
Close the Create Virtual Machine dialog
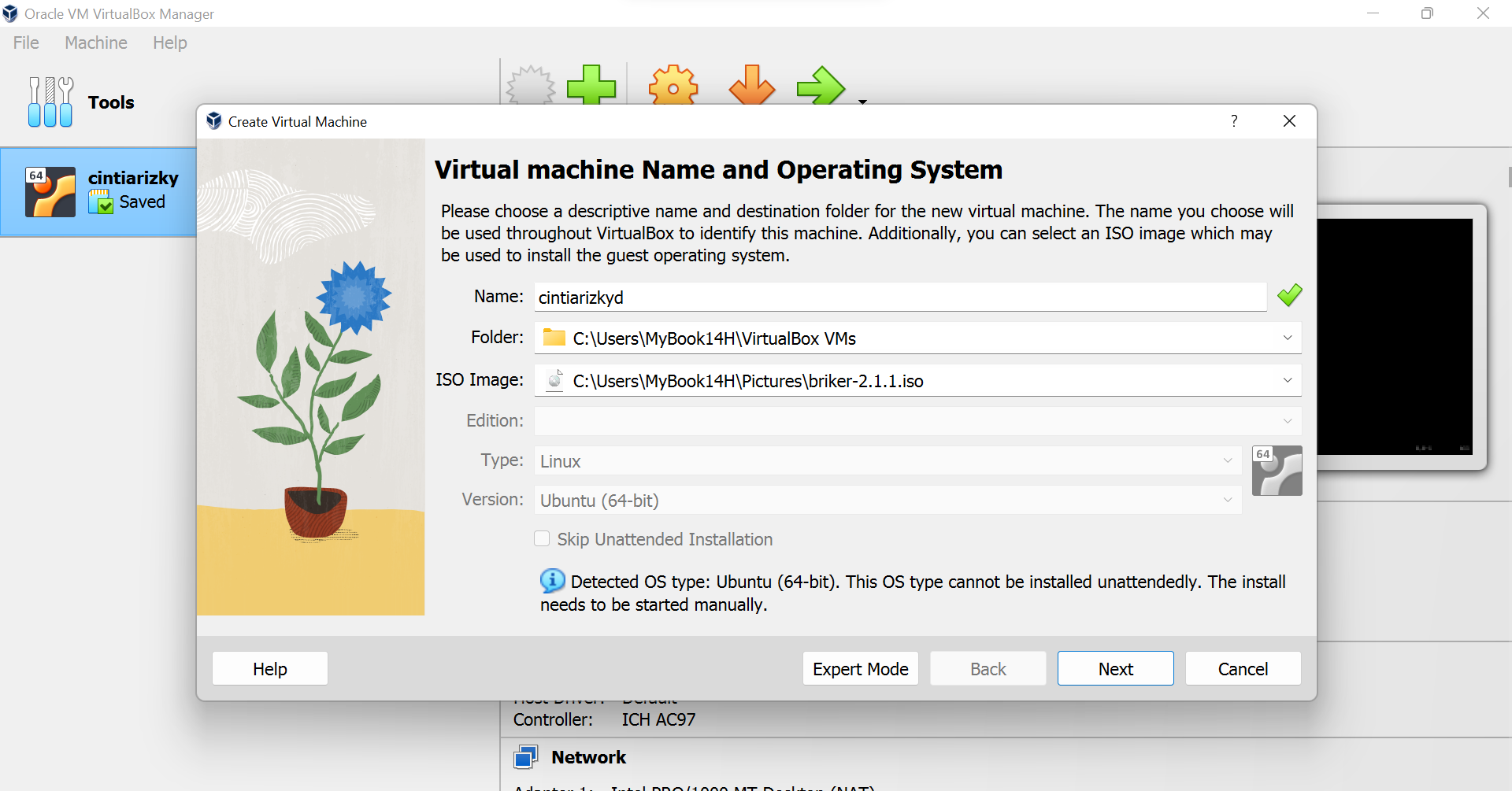click(1289, 120)
